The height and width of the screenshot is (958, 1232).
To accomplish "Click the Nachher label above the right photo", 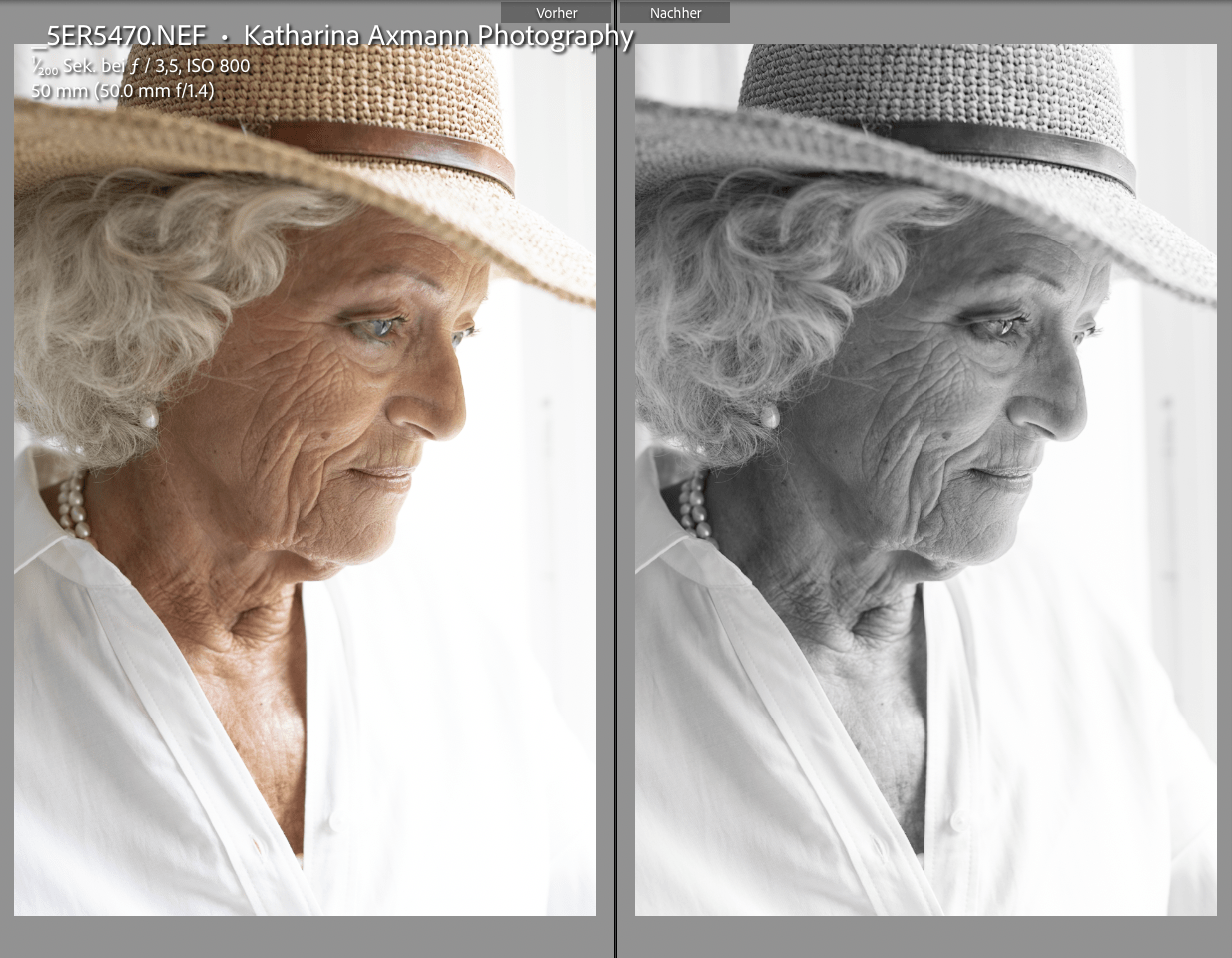I will pos(675,13).
